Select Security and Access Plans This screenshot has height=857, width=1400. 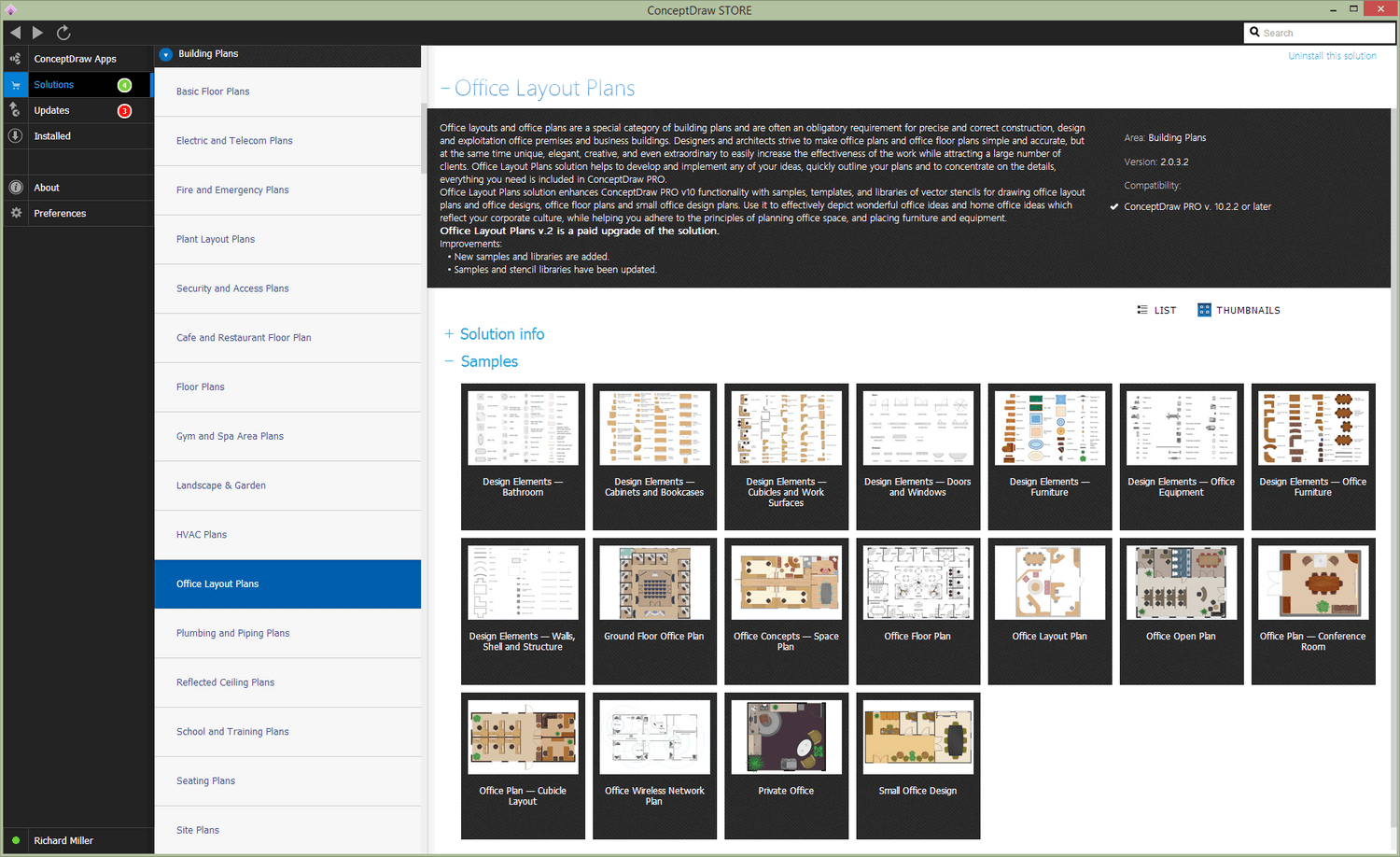287,288
